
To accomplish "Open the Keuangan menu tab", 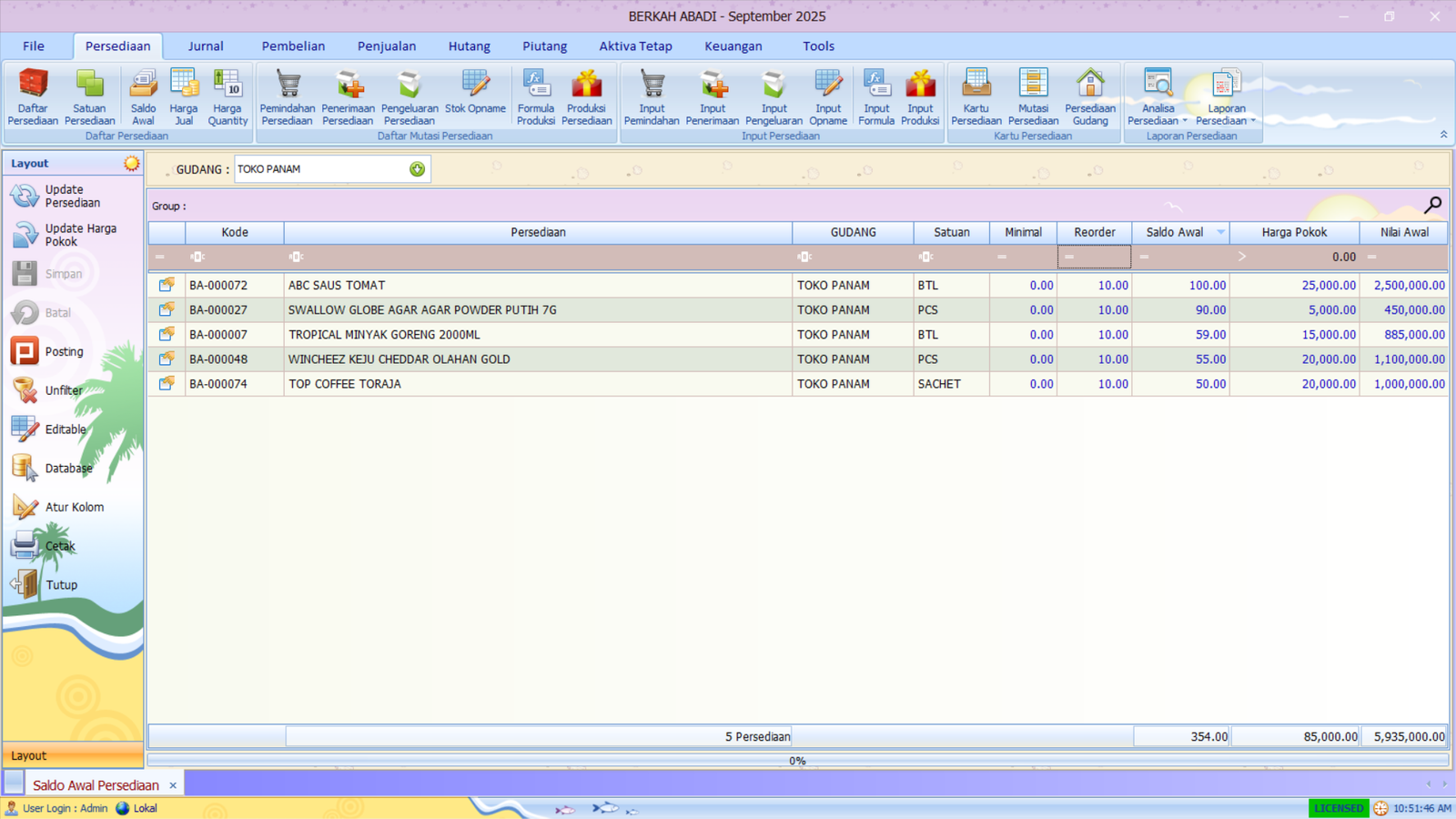I will (733, 46).
